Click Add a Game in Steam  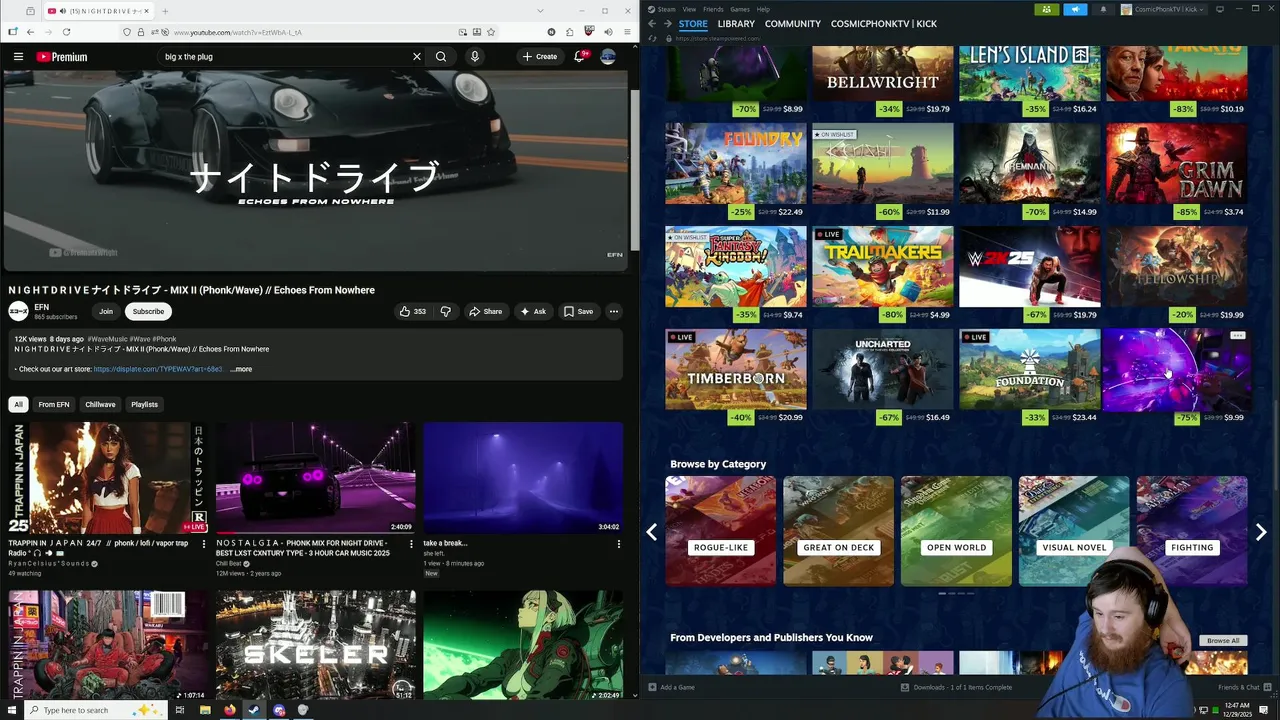pyautogui.click(x=671, y=687)
